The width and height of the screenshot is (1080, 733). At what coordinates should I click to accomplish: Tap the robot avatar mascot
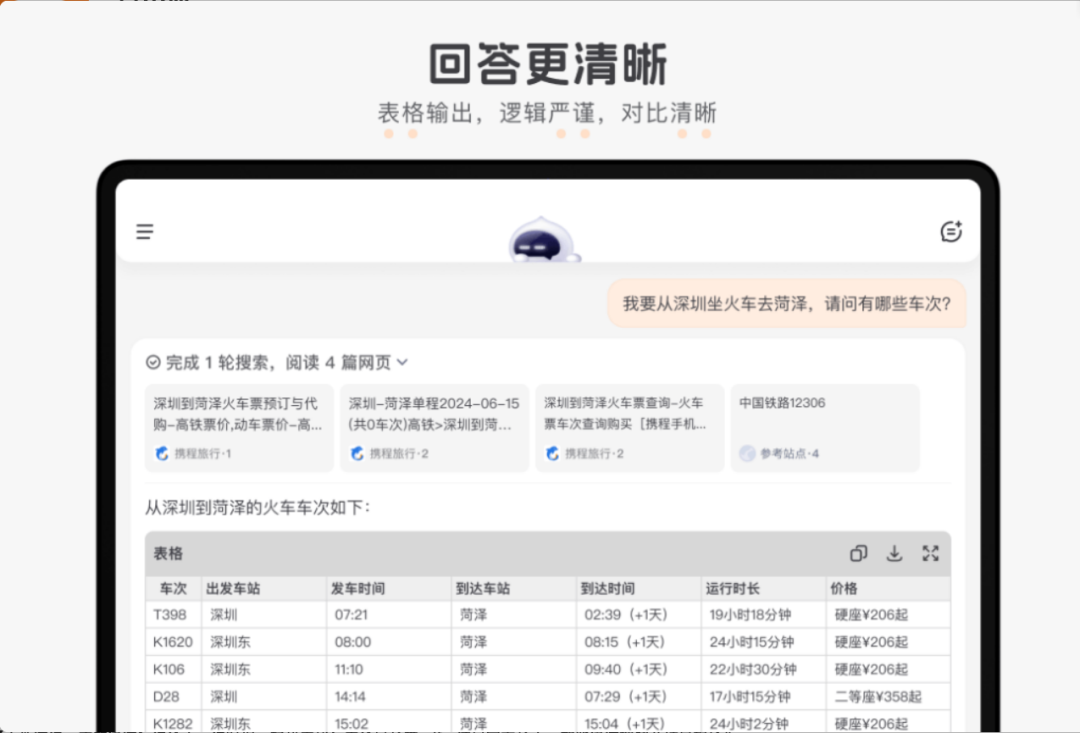544,239
